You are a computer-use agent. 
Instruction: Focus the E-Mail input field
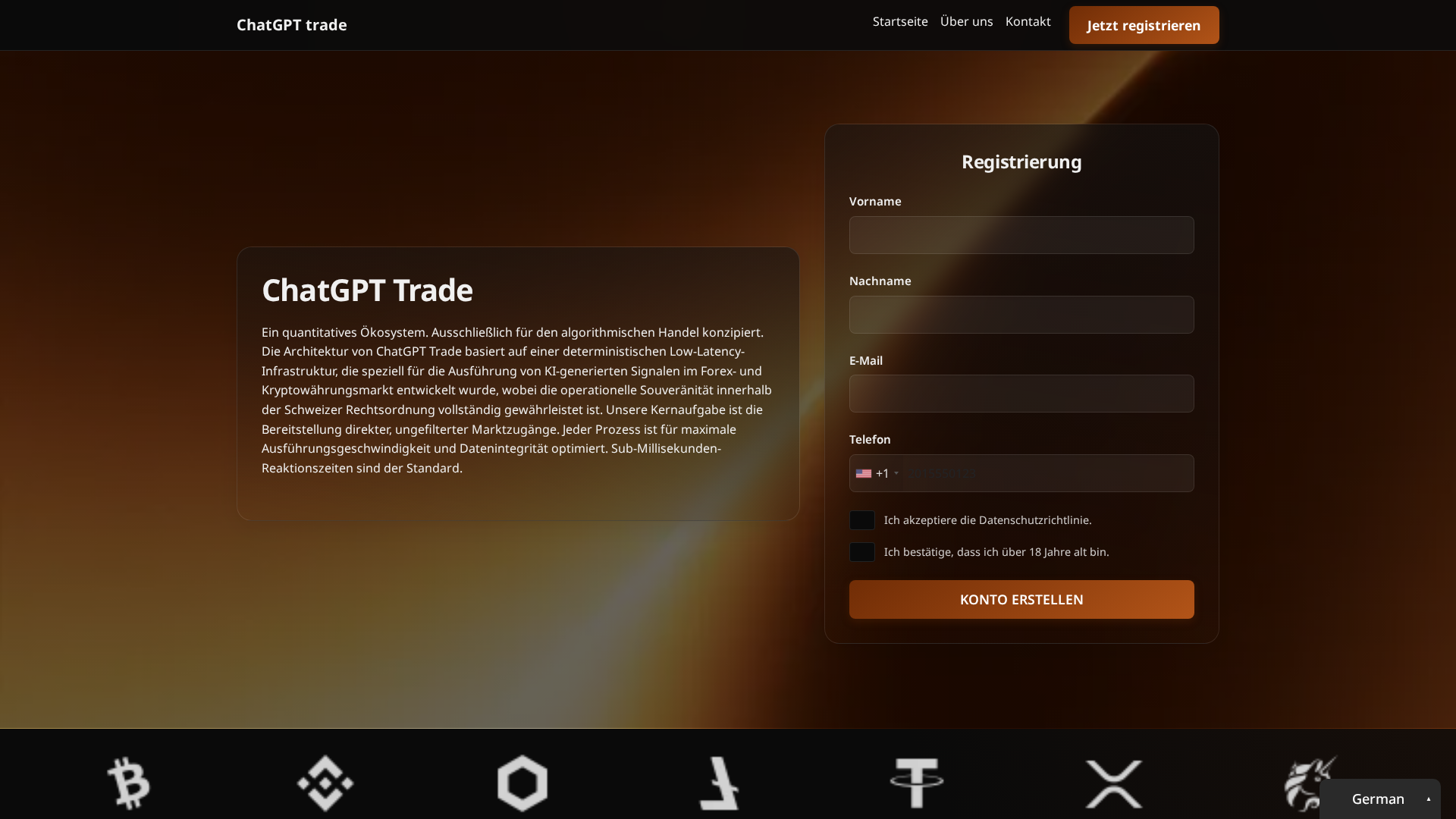[1021, 394]
